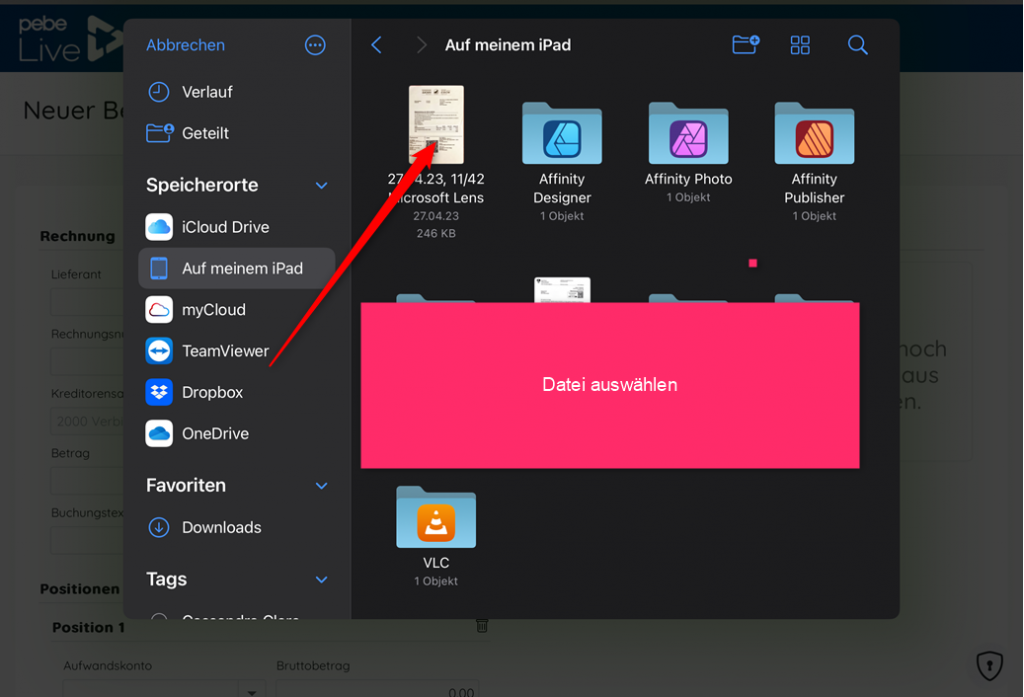Image resolution: width=1024 pixels, height=697 pixels.
Task: Click the Auf meinem iPad title
Action: click(508, 45)
